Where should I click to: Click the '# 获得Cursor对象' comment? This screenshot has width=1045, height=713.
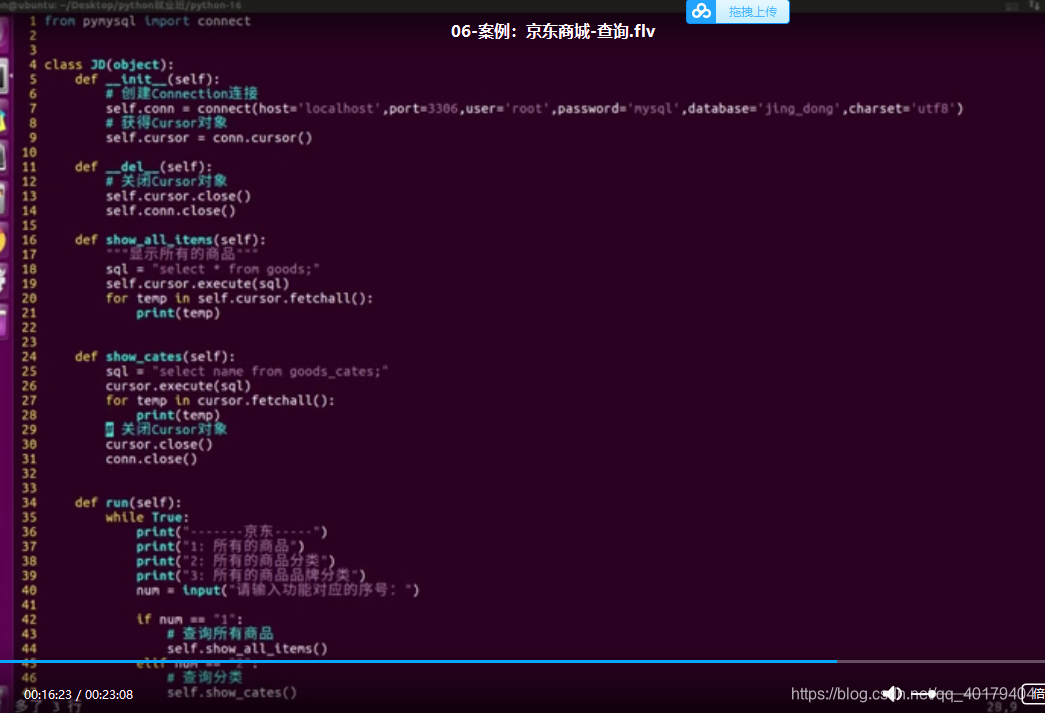click(166, 123)
